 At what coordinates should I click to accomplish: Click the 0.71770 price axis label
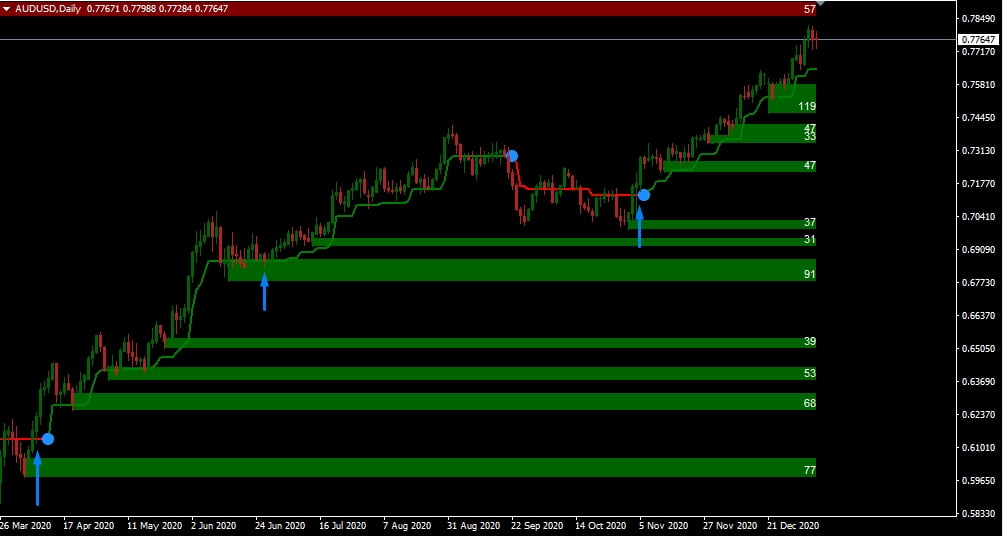pyautogui.click(x=979, y=184)
